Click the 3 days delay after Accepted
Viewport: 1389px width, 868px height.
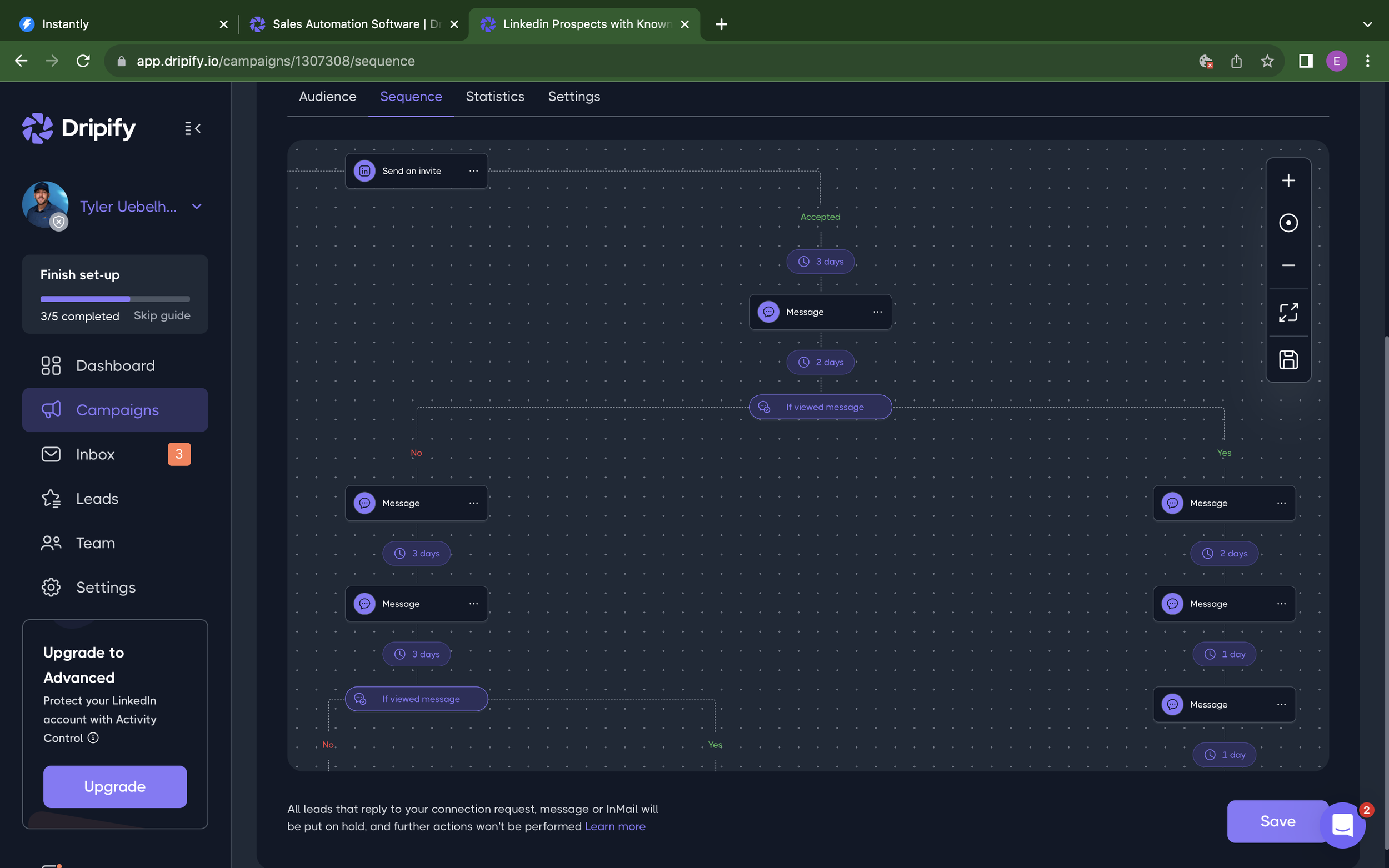pyautogui.click(x=820, y=262)
